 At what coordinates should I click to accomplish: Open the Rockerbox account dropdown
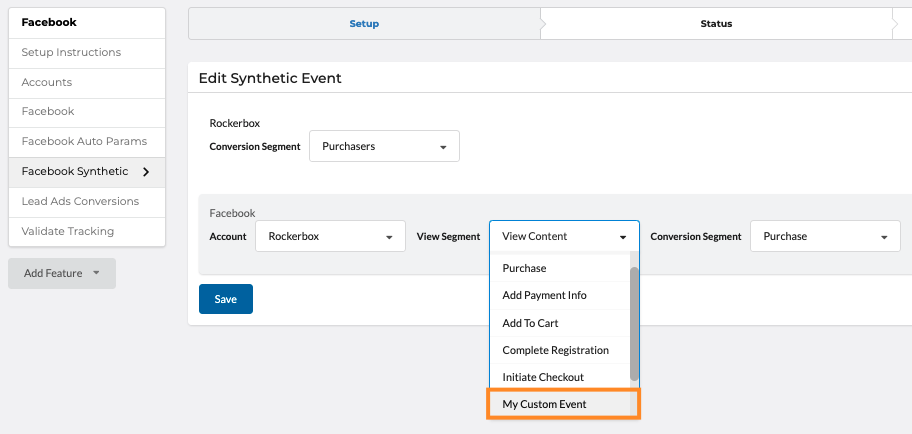click(330, 236)
